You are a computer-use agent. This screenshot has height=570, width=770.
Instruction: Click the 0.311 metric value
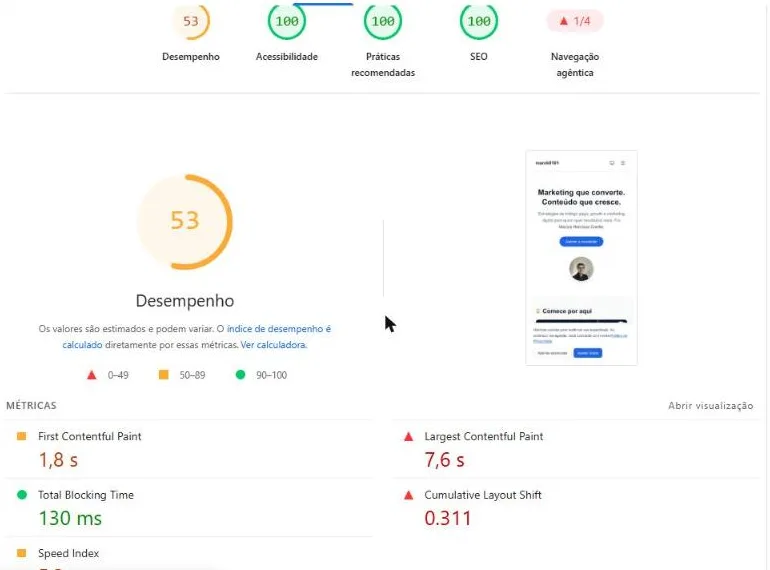click(x=448, y=518)
